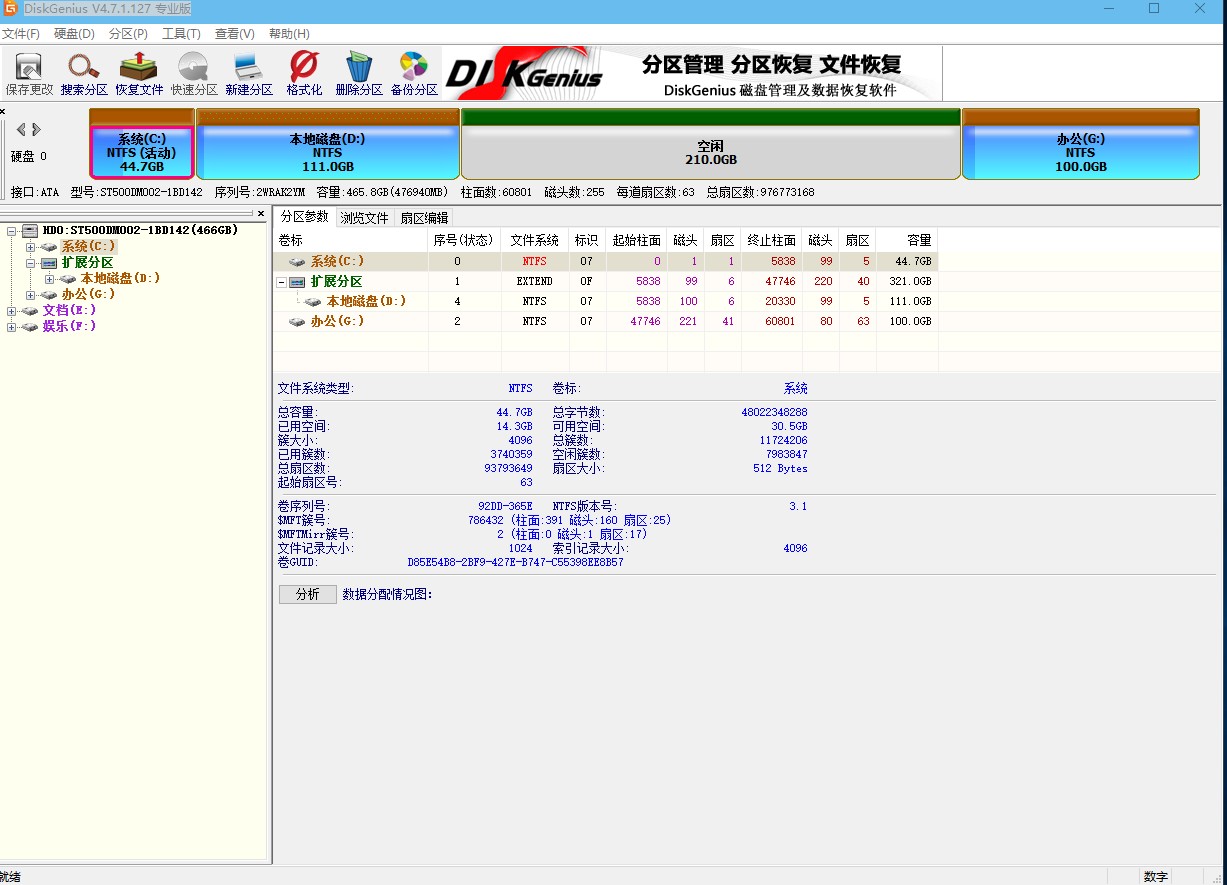Screen dimensions: 1227x885
Task: Click the 文件系统 column header
Action: [535, 240]
